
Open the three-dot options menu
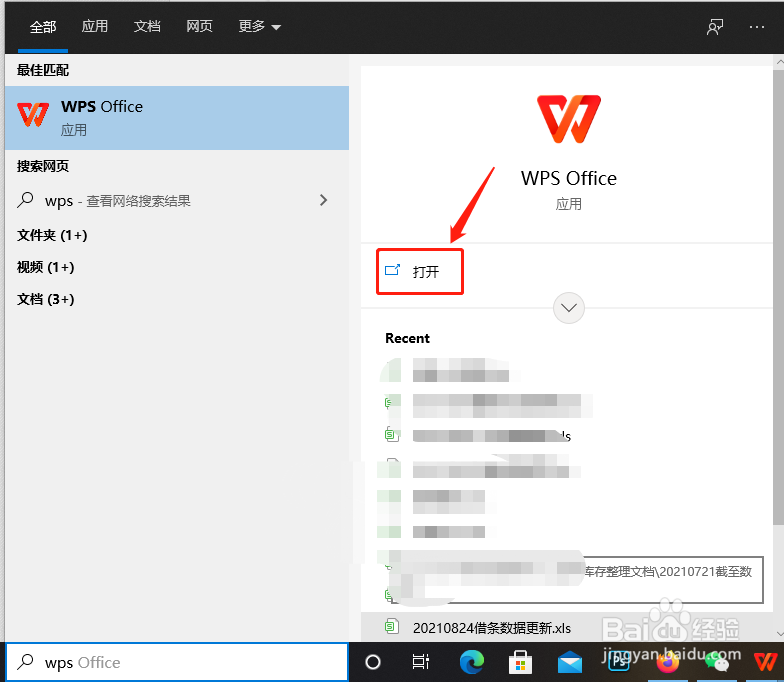pos(757,27)
